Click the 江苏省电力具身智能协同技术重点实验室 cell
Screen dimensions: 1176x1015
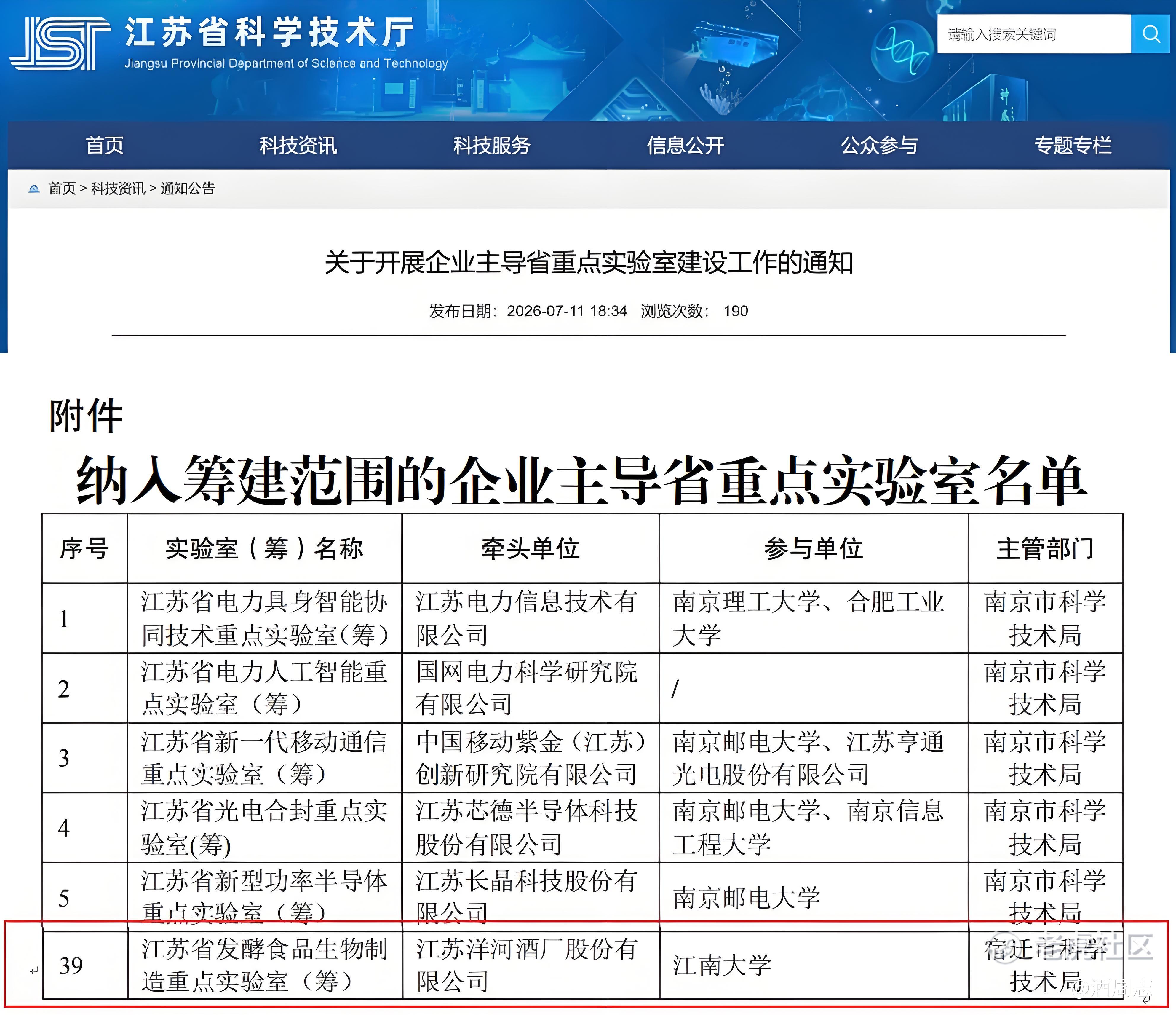[264, 618]
